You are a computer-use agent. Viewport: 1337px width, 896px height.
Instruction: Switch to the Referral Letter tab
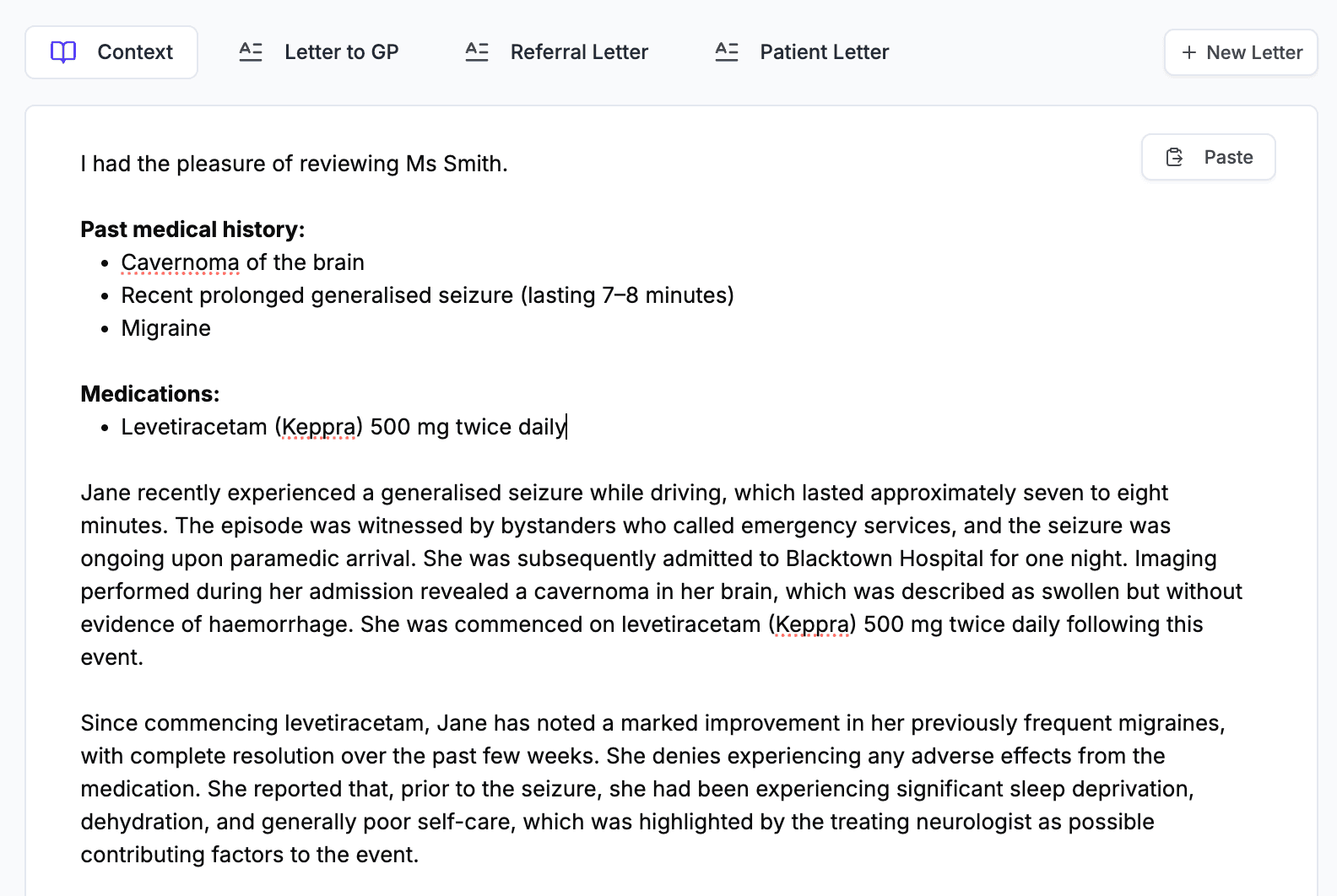point(557,52)
